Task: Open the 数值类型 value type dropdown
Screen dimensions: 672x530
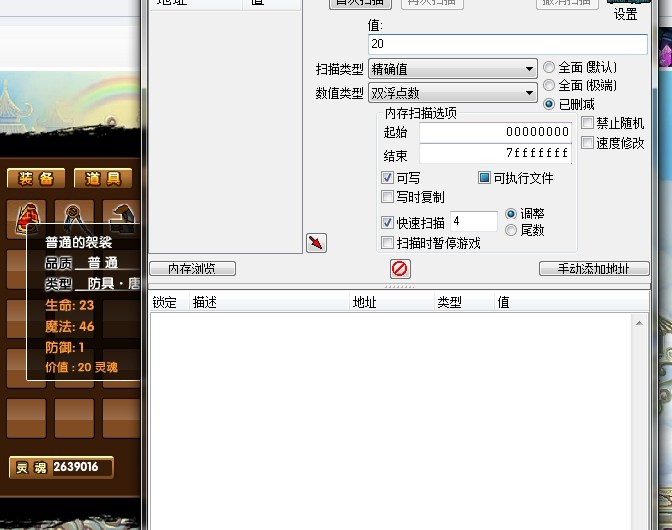Action: (453, 93)
